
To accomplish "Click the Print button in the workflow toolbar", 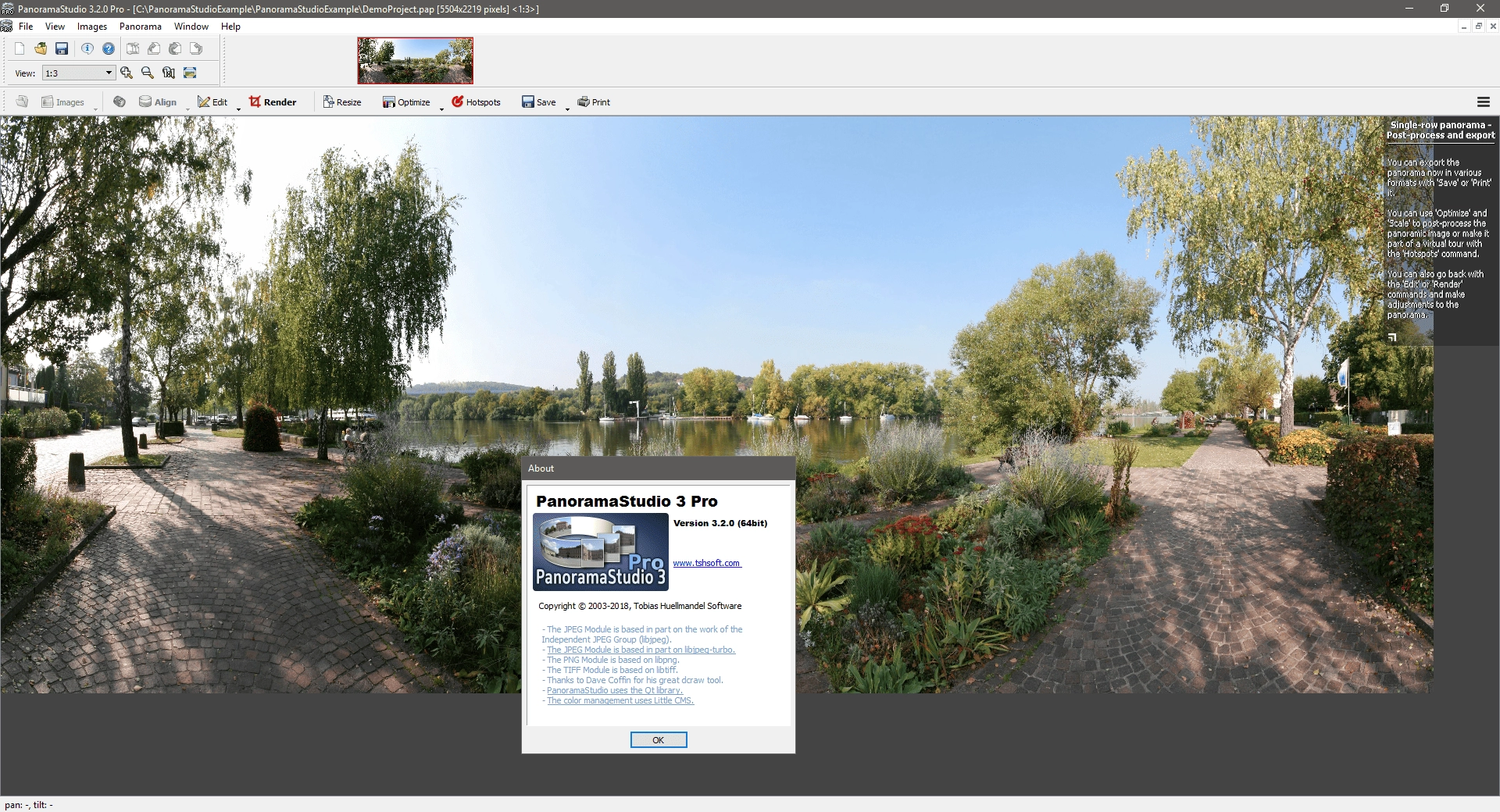I will click(x=594, y=102).
